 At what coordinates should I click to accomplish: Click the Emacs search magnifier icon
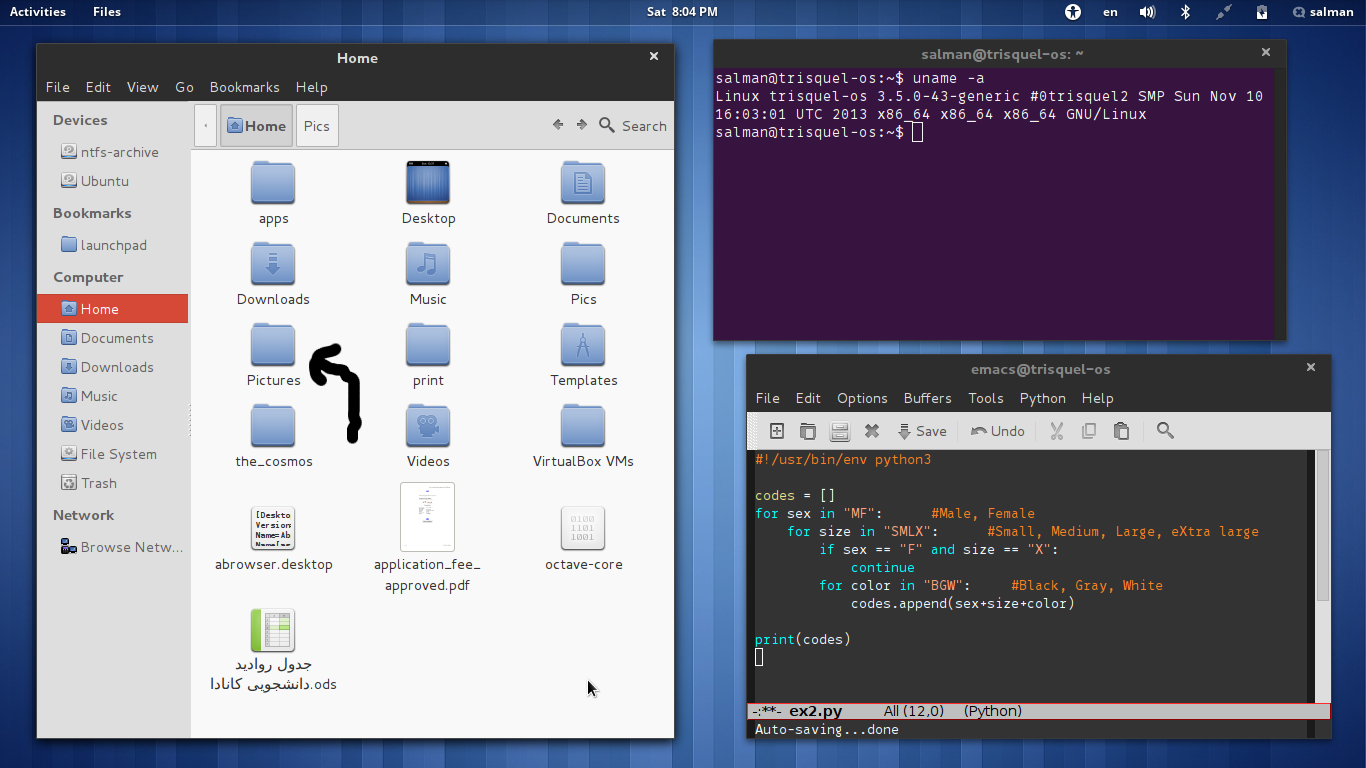(x=1164, y=431)
